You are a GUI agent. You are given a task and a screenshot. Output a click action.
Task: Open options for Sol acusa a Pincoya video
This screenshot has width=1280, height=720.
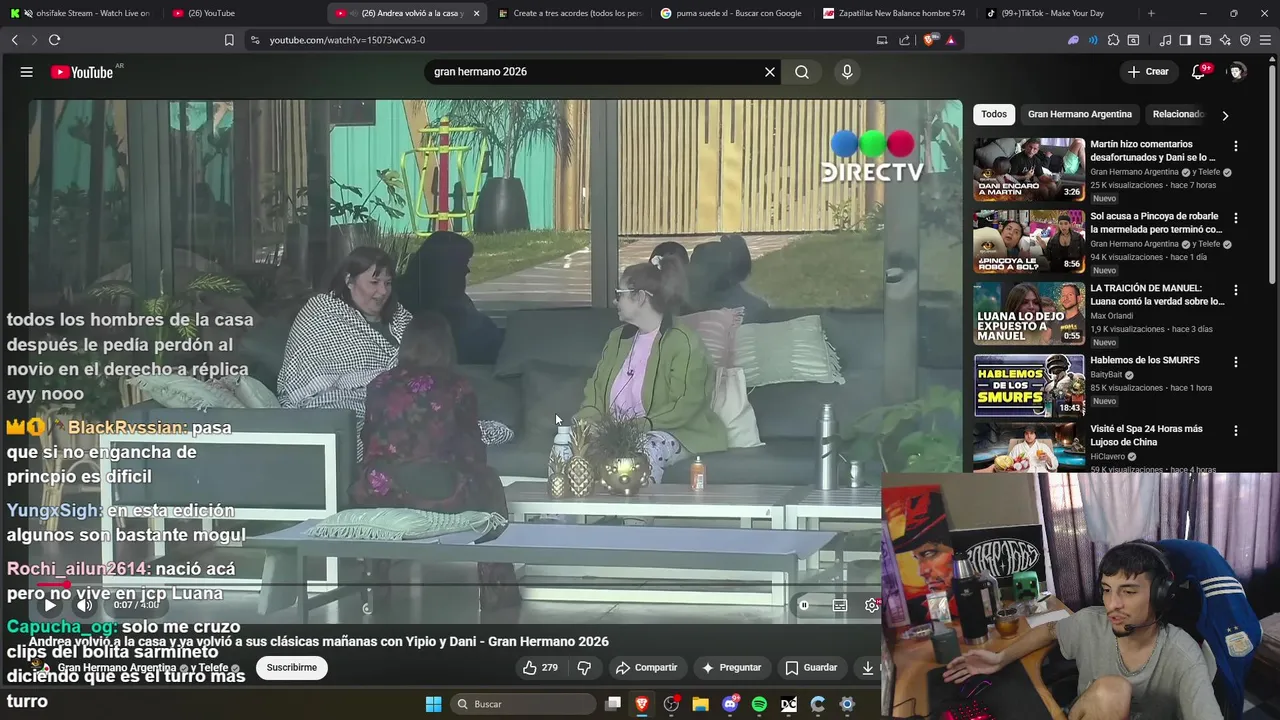[x=1236, y=218]
